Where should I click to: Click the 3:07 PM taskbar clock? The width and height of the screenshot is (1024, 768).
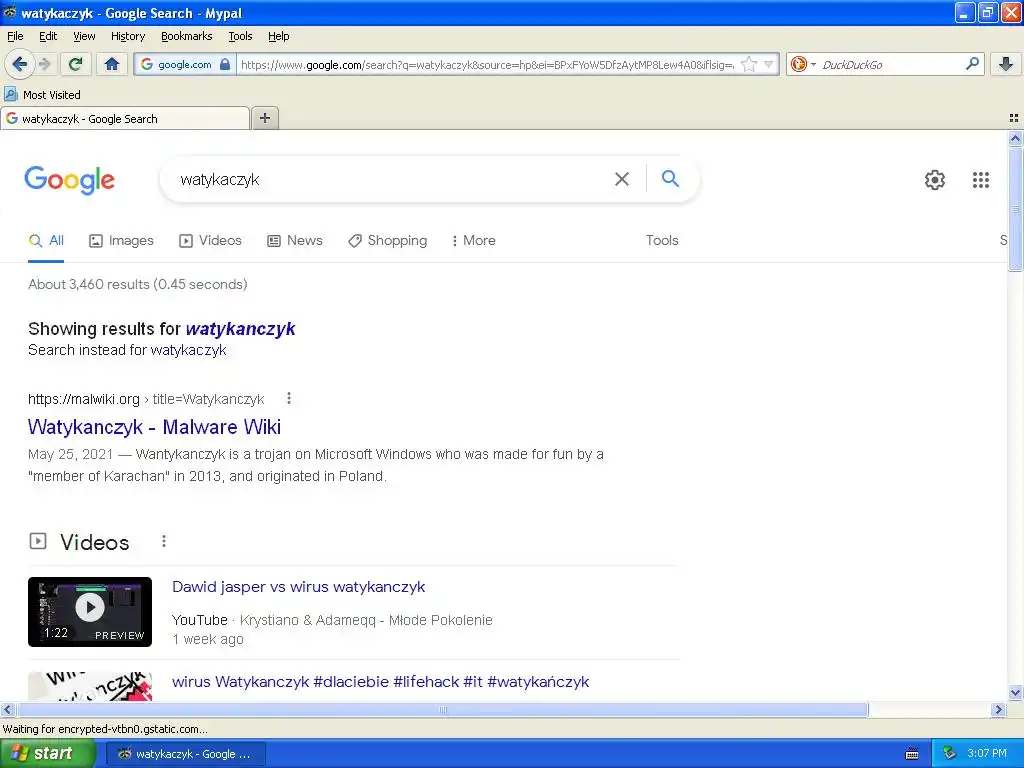pyautogui.click(x=987, y=754)
